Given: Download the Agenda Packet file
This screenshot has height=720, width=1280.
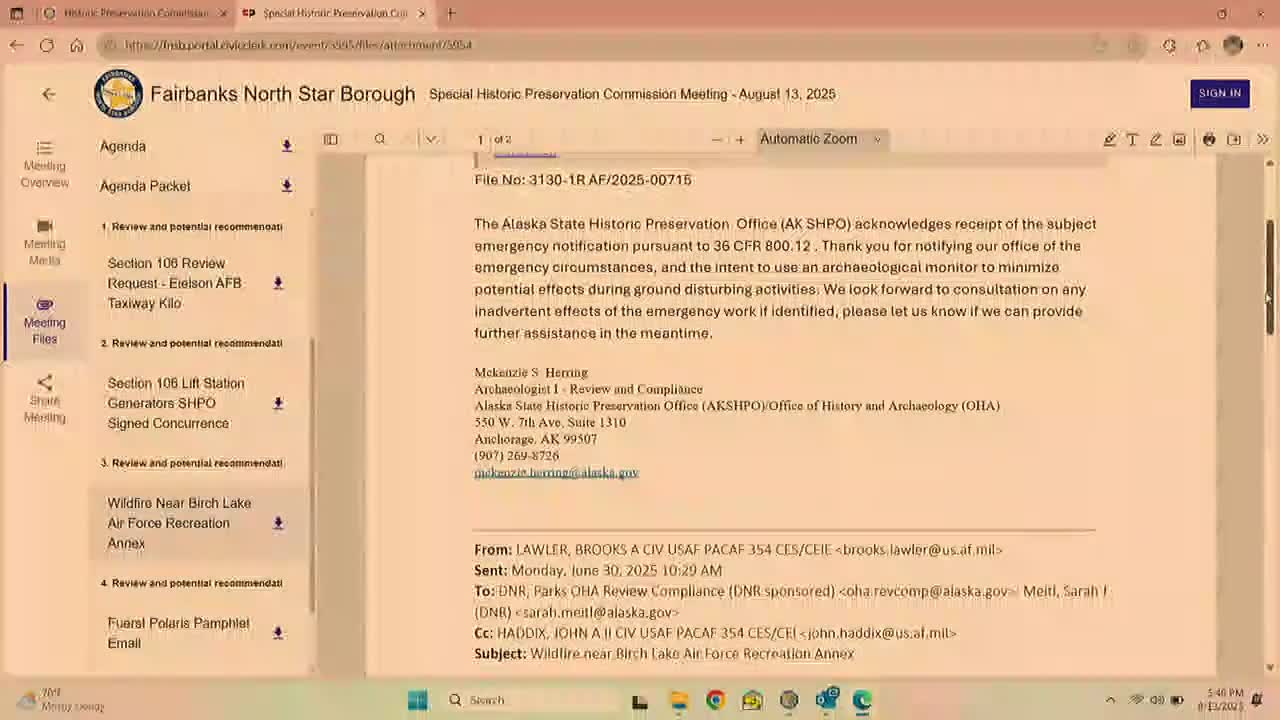Looking at the screenshot, I should point(287,186).
